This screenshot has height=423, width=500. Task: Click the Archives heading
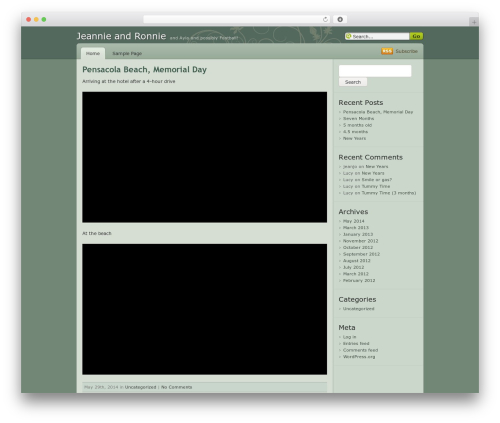tap(353, 212)
